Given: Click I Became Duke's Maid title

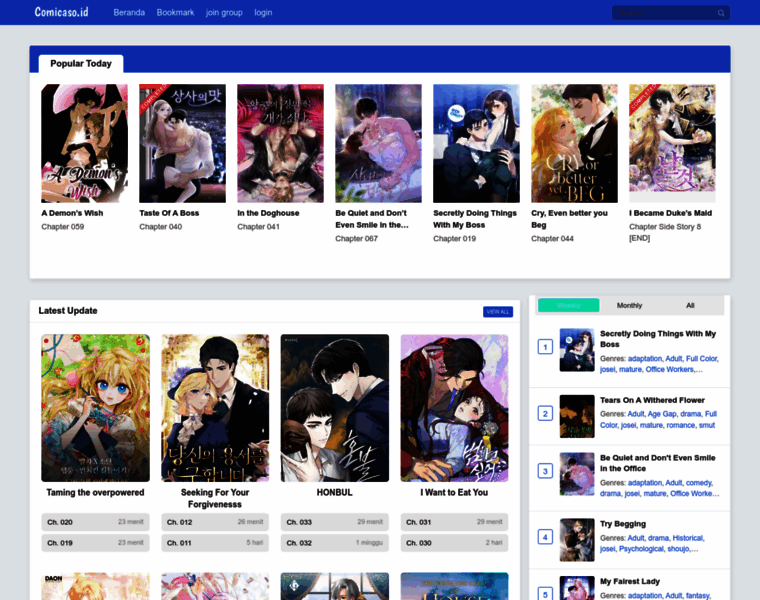Looking at the screenshot, I should [670, 213].
